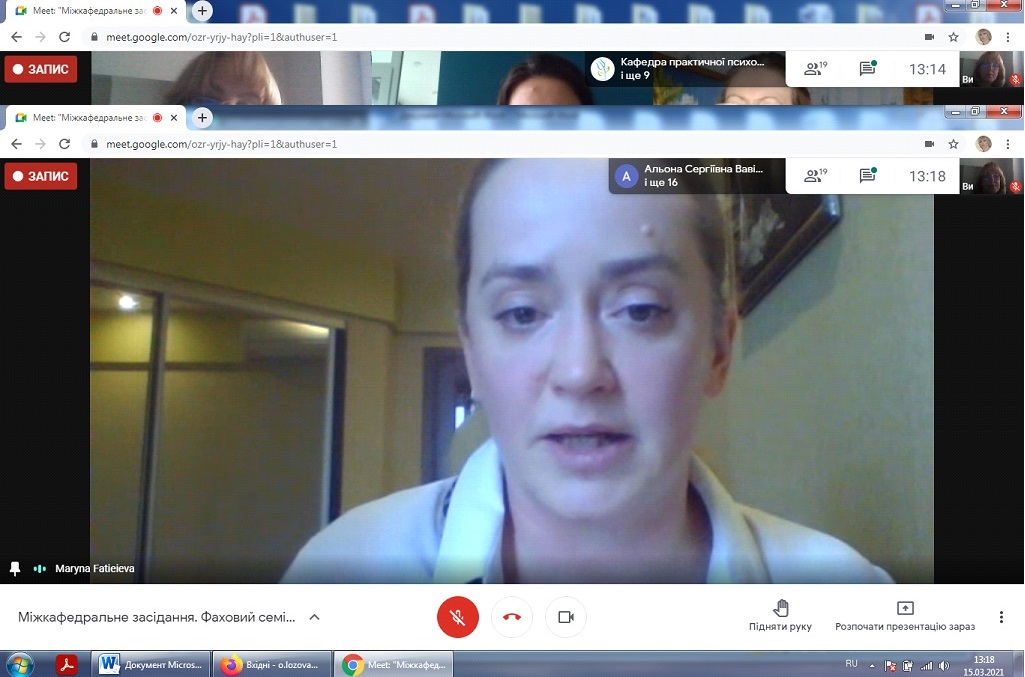Screen dimensions: 1025x677
Task: Reload the Meet page
Action: pos(65,144)
